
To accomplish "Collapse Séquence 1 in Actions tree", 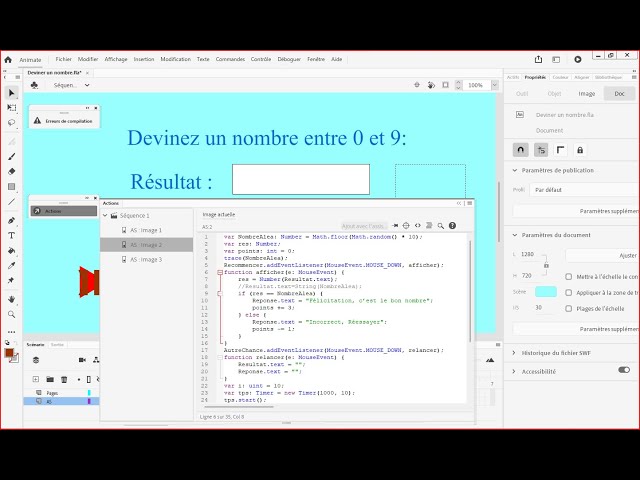I will pyautogui.click(x=105, y=215).
